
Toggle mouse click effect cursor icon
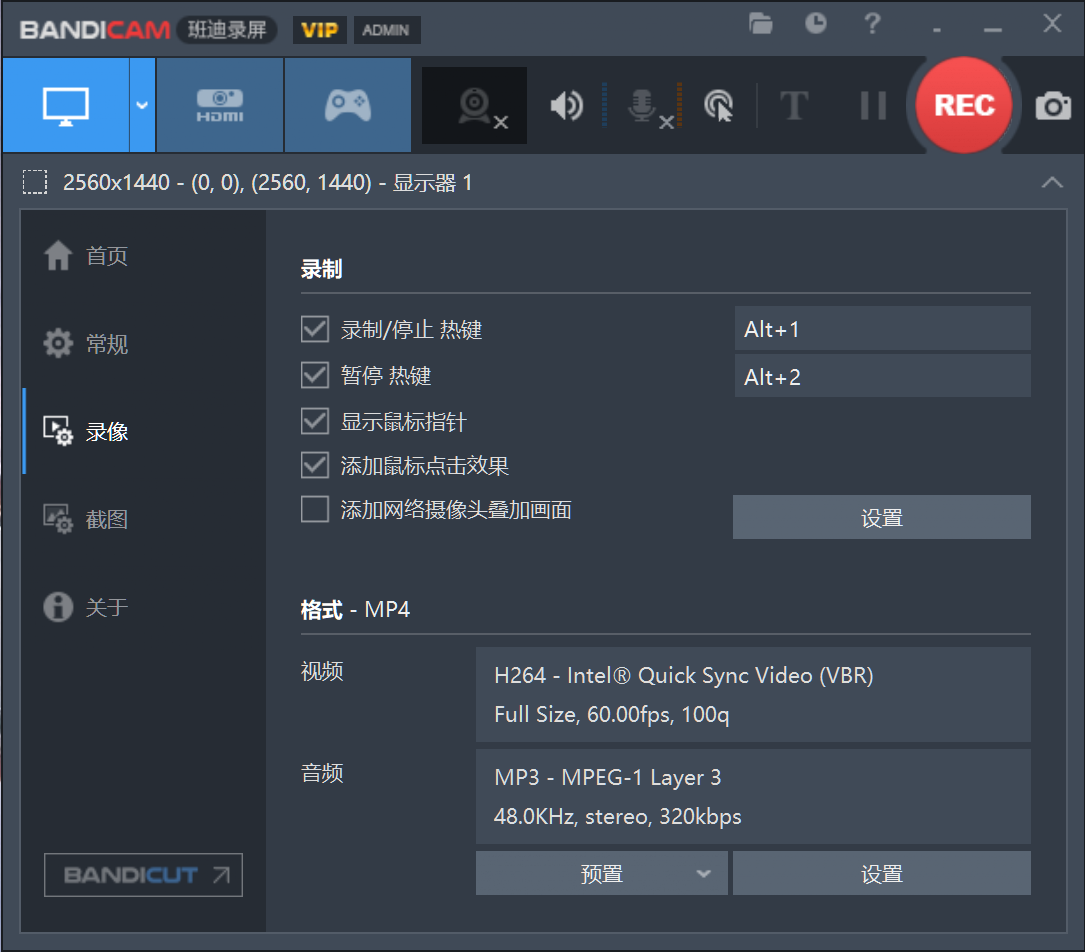719,106
